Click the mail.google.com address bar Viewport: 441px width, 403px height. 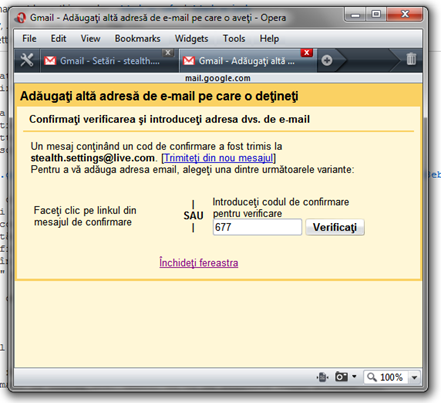click(218, 78)
